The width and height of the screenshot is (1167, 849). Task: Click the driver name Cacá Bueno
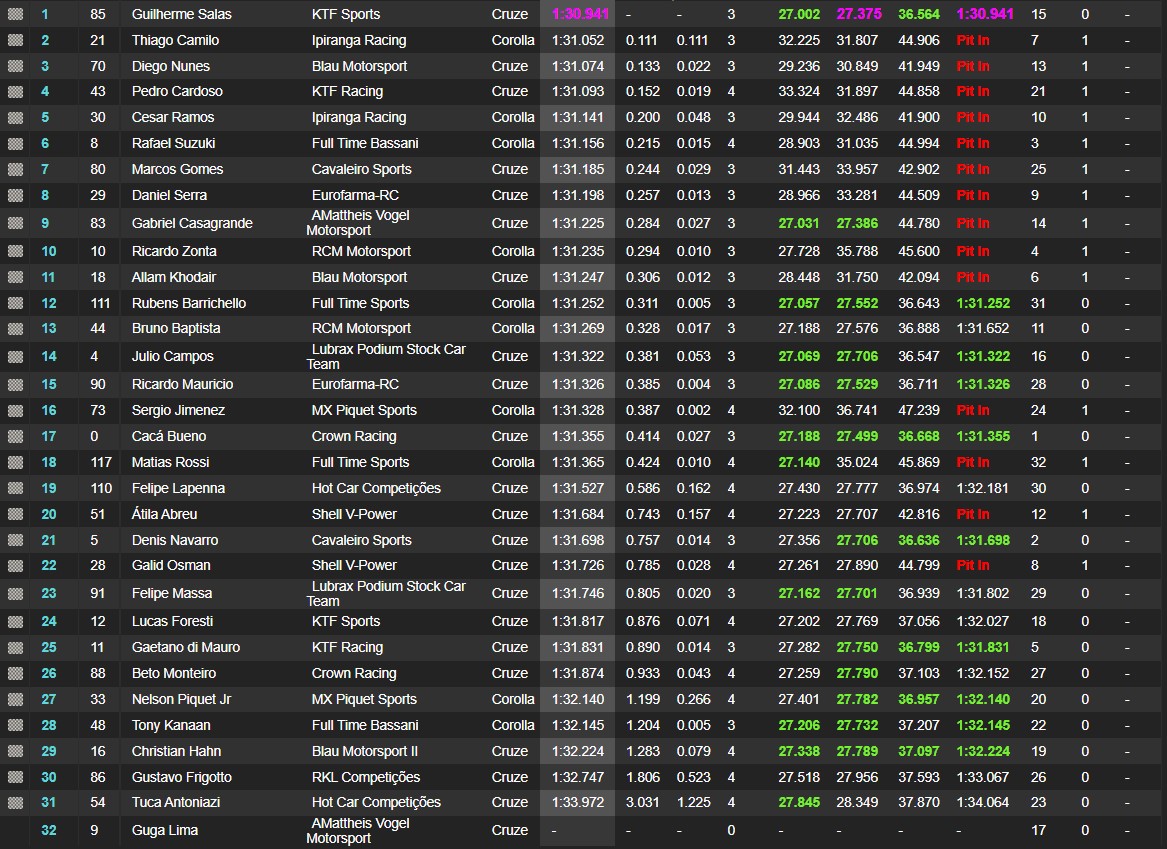169,437
